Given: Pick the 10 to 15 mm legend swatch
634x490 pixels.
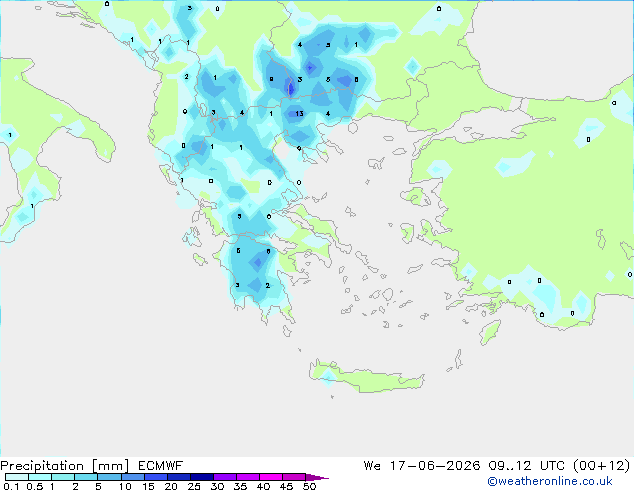Looking at the screenshot, I should click(133, 477).
